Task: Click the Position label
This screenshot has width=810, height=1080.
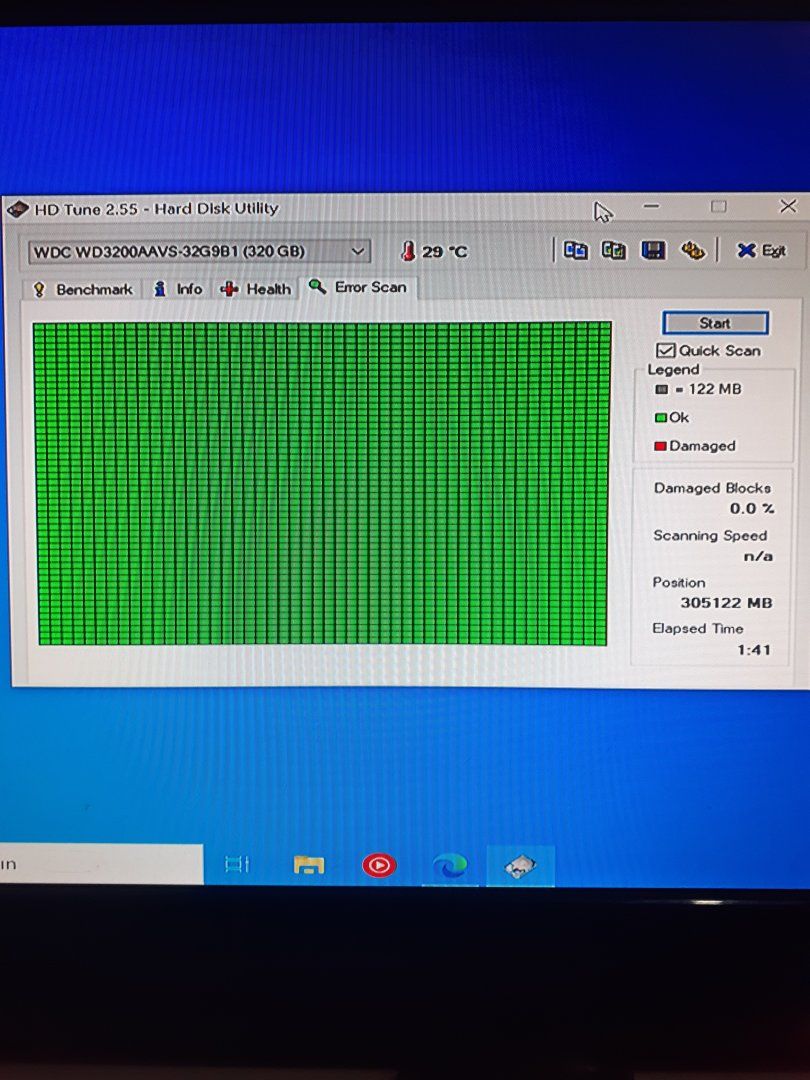Action: coord(678,582)
